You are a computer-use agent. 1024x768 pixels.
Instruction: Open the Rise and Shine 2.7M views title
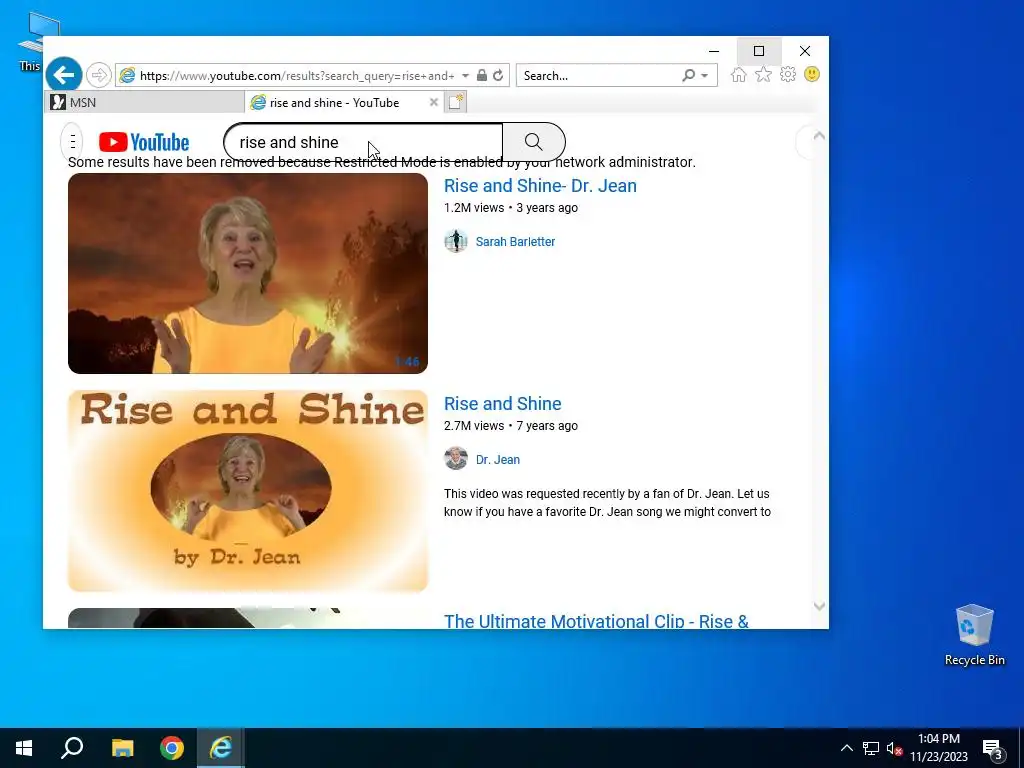(x=502, y=404)
